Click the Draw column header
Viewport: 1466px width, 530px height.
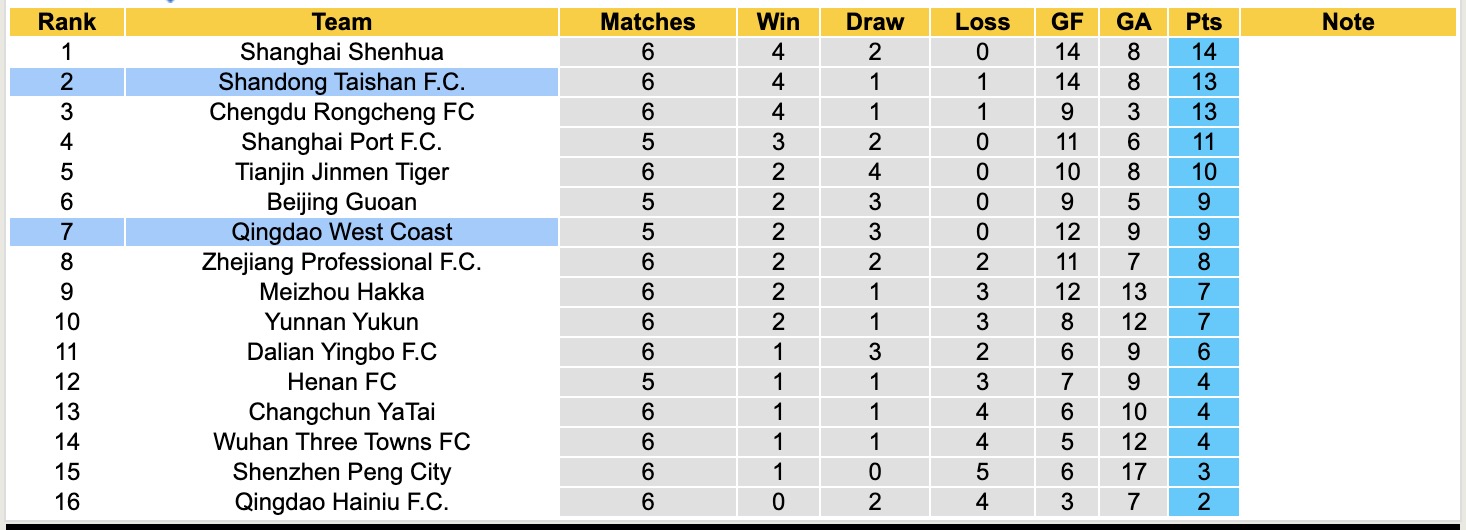click(x=874, y=22)
